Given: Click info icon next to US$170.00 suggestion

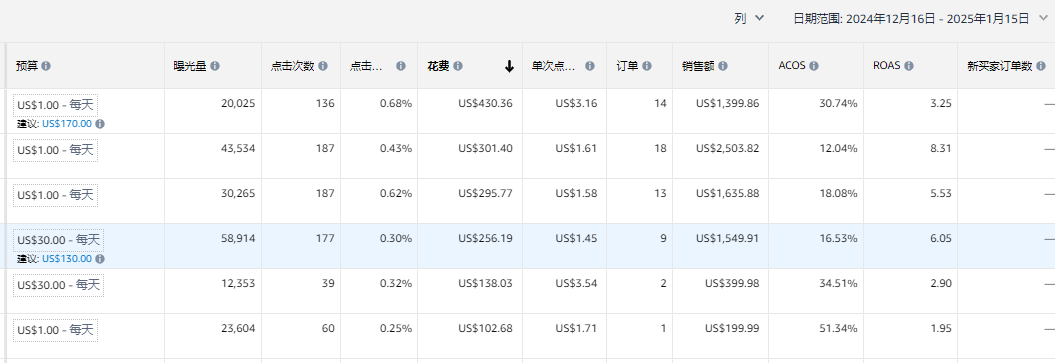Looking at the screenshot, I should [100, 124].
